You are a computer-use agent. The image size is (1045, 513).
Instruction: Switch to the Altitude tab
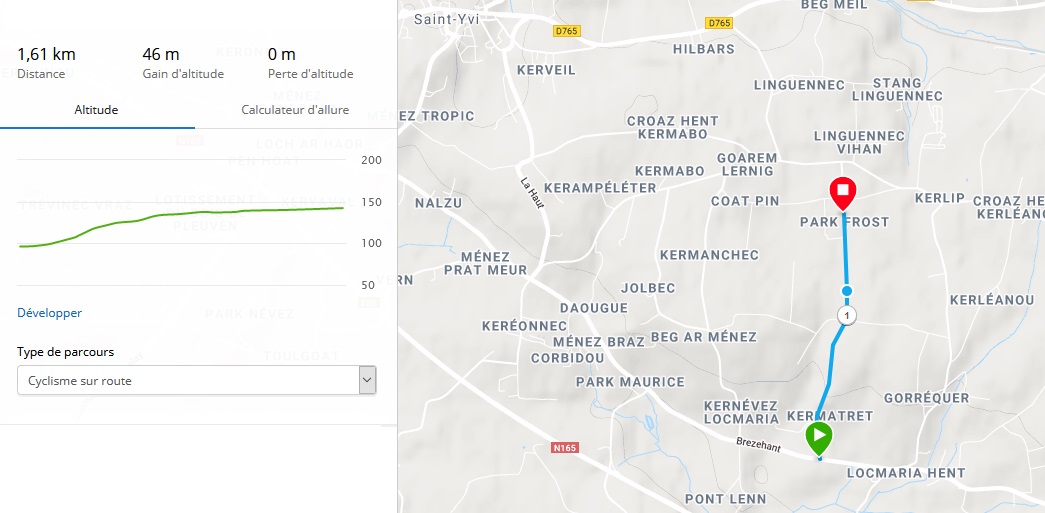(97, 110)
